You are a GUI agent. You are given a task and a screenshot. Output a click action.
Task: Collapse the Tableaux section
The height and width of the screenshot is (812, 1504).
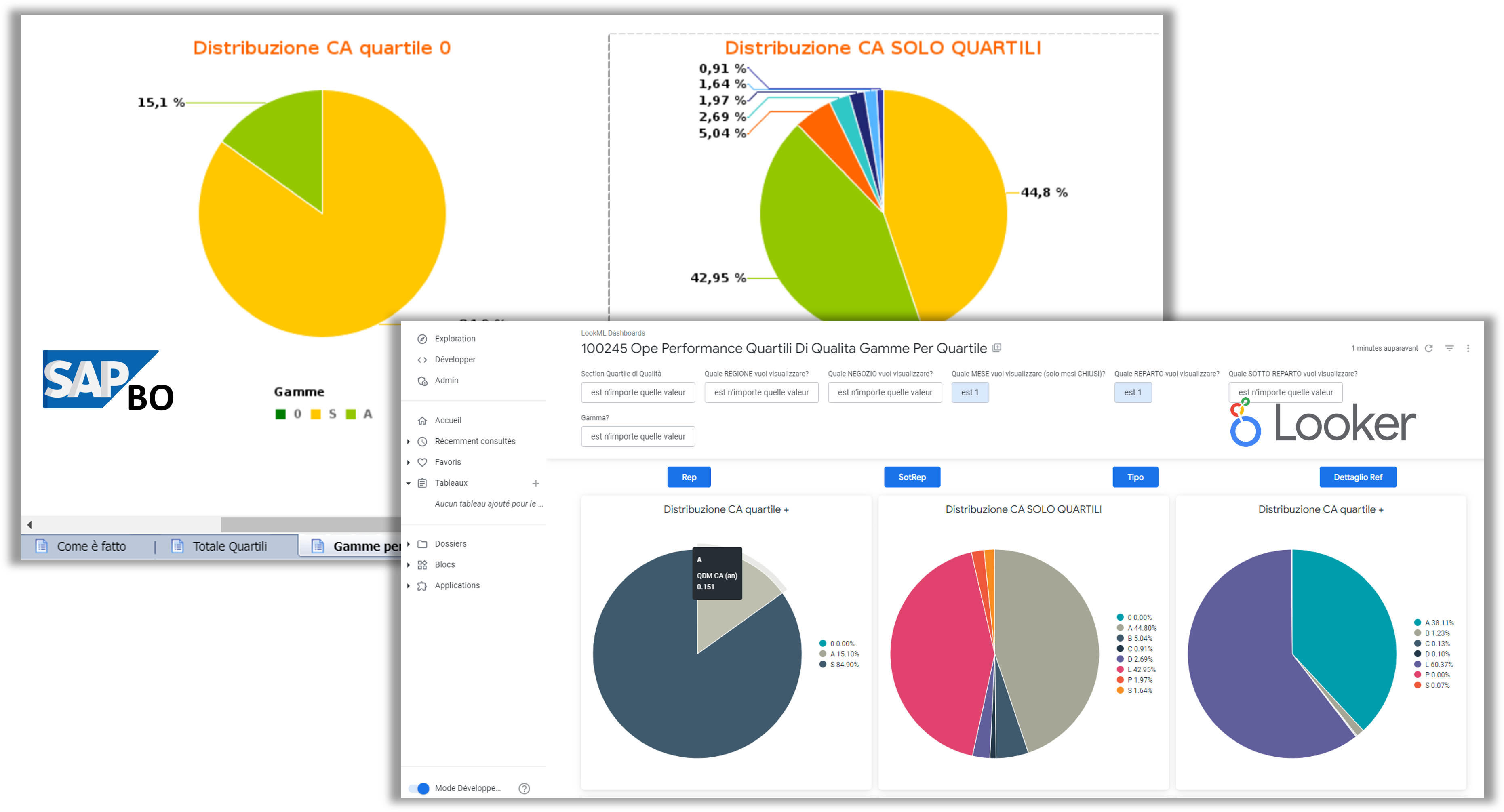409,483
